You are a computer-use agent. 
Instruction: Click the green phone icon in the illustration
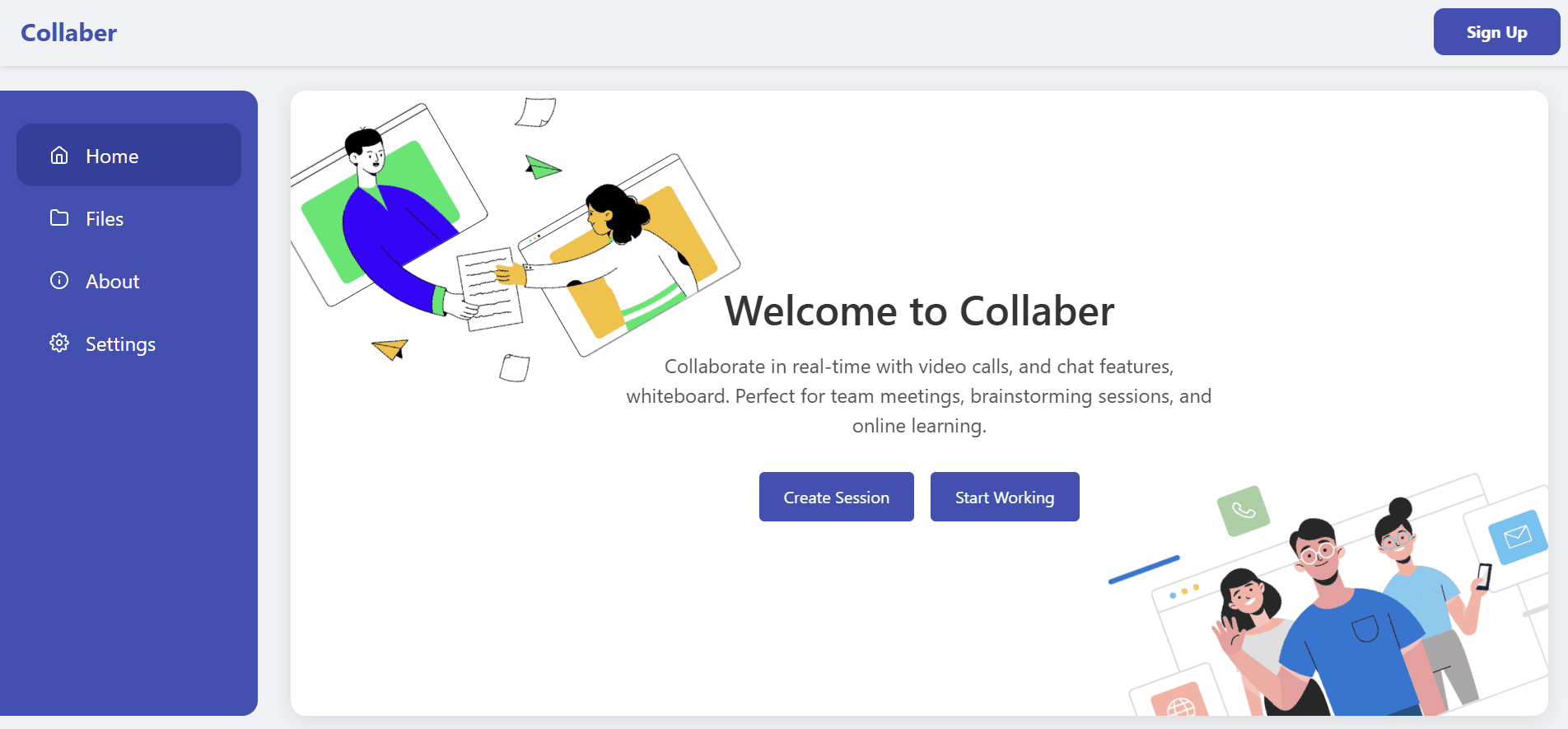1244,510
